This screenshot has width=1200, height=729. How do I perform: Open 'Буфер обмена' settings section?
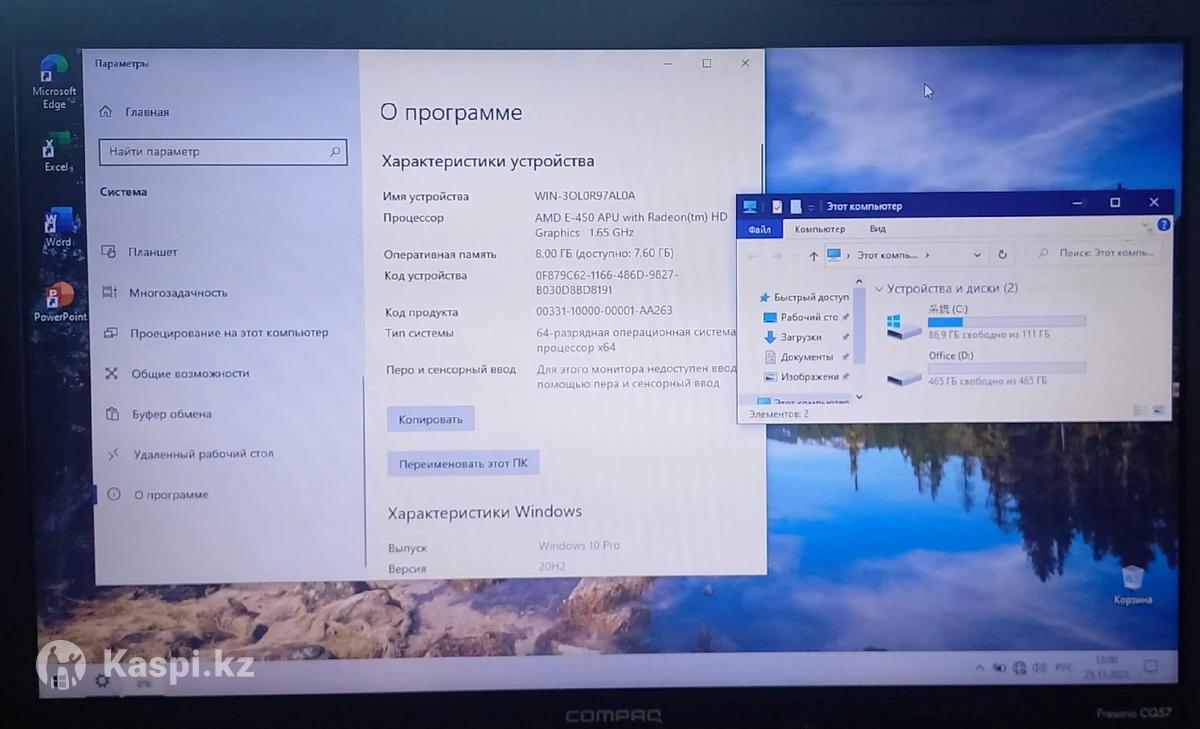(x=171, y=414)
